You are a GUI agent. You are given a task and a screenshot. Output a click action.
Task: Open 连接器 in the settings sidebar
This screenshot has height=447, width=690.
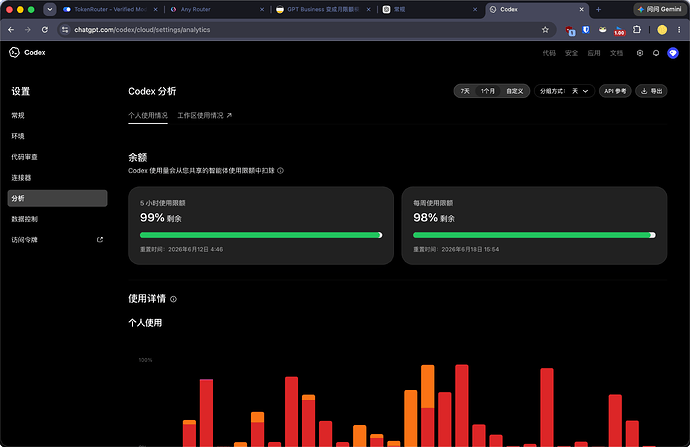click(x=57, y=178)
